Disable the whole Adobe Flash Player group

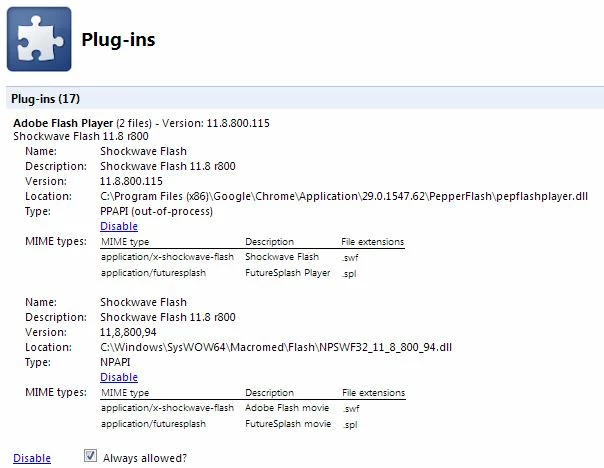click(32, 458)
